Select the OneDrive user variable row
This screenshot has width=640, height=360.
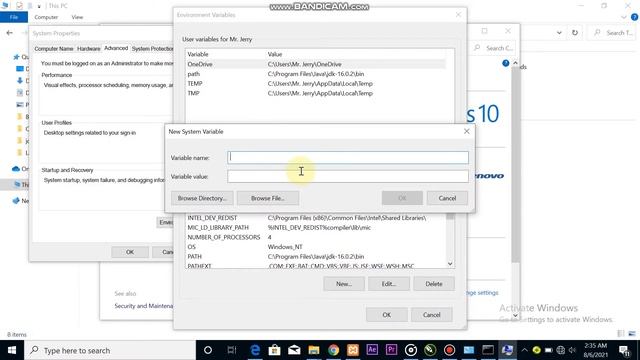pyautogui.click(x=315, y=64)
